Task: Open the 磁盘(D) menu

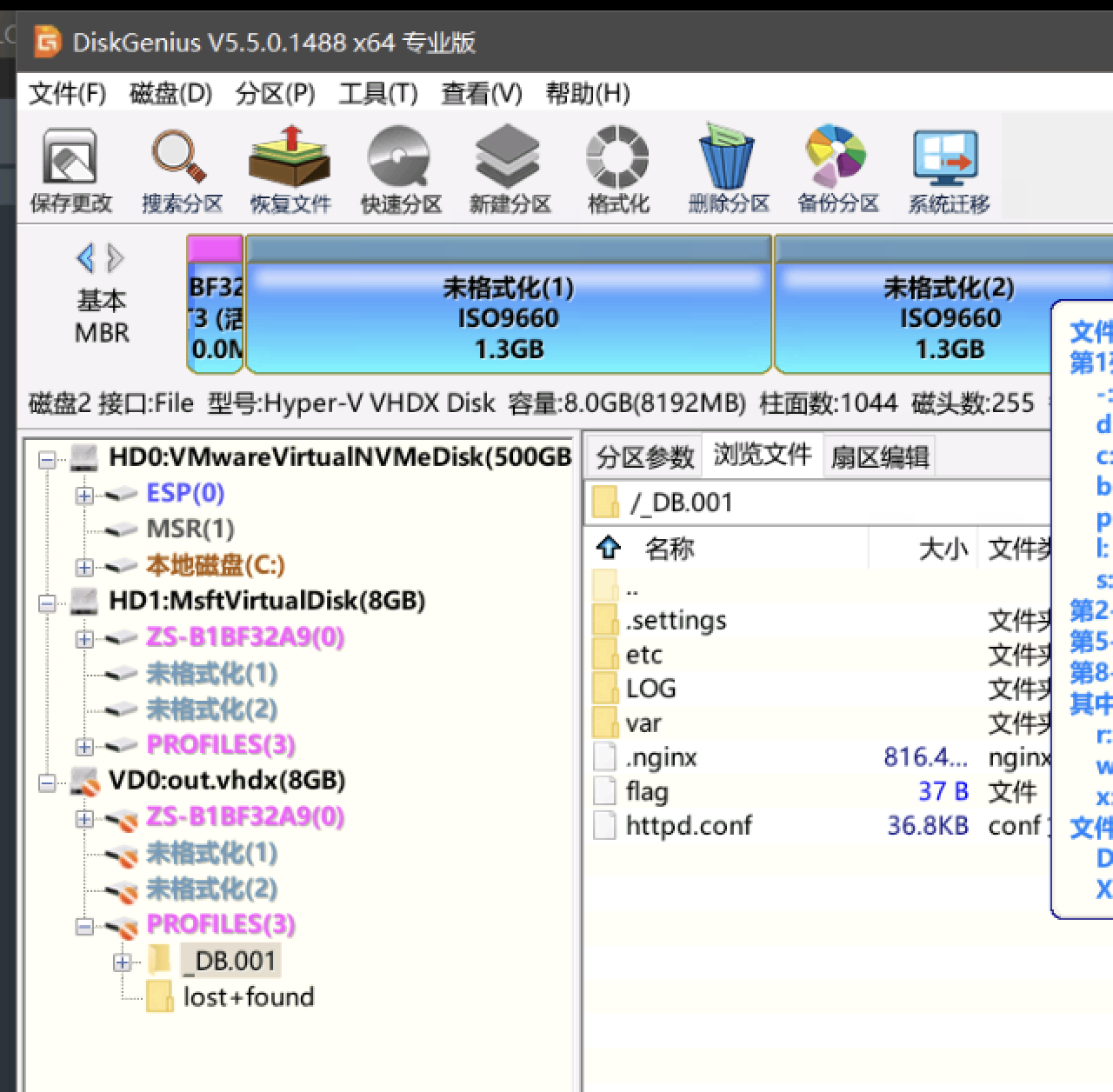Action: (x=170, y=93)
